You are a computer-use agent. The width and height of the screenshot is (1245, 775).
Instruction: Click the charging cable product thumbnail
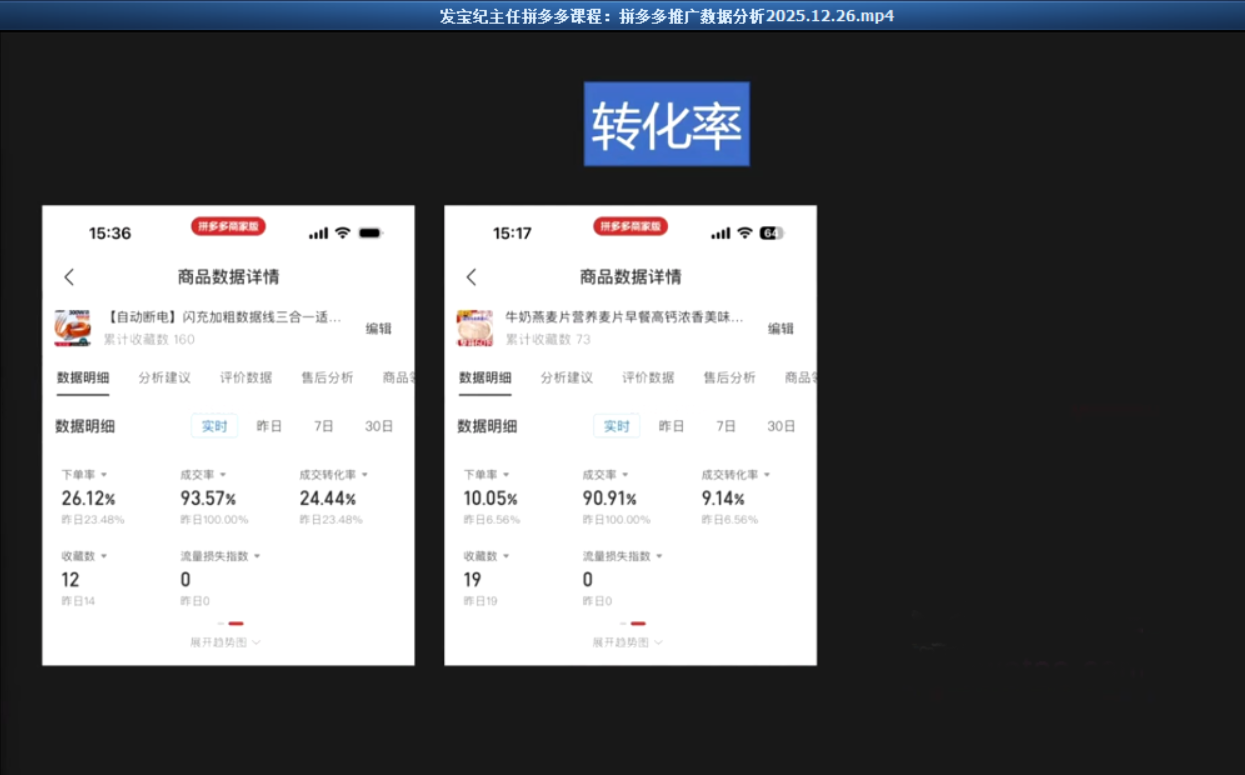click(x=73, y=328)
